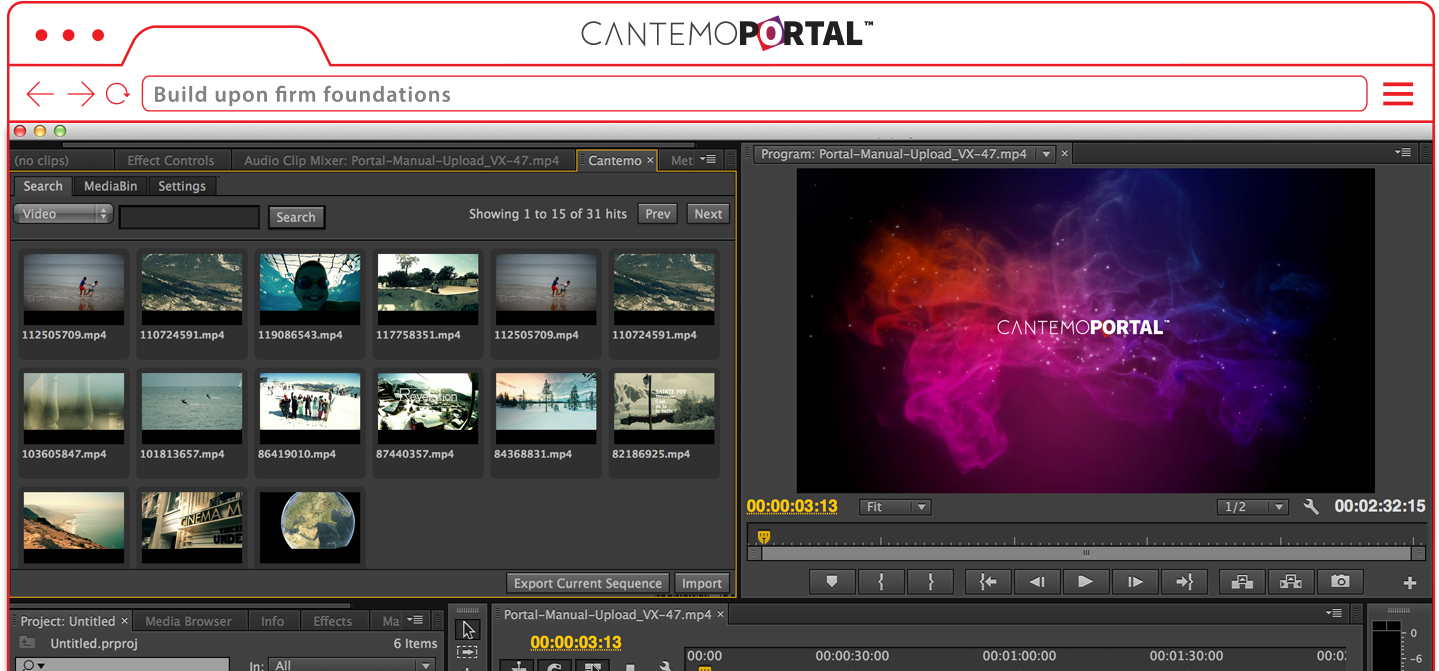The height and width of the screenshot is (671, 1439).
Task: Click the Mark Out button
Action: pos(930,581)
